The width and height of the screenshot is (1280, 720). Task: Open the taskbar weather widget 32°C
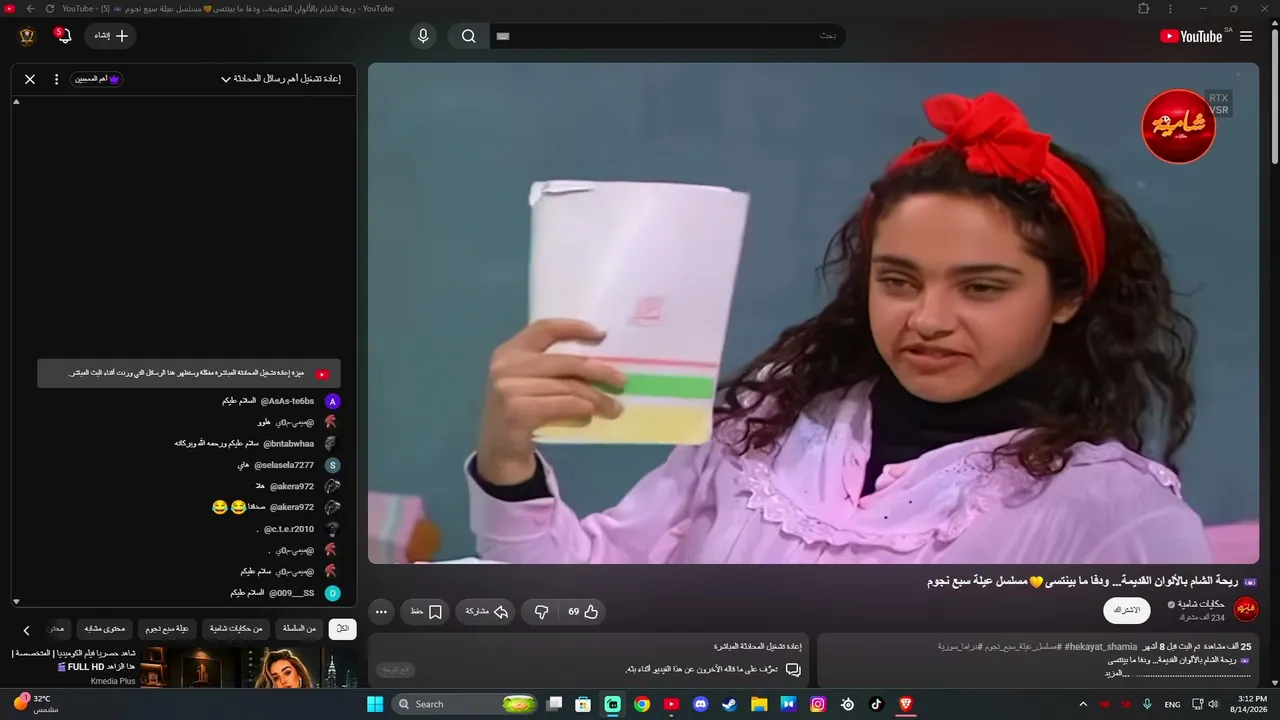(x=36, y=703)
